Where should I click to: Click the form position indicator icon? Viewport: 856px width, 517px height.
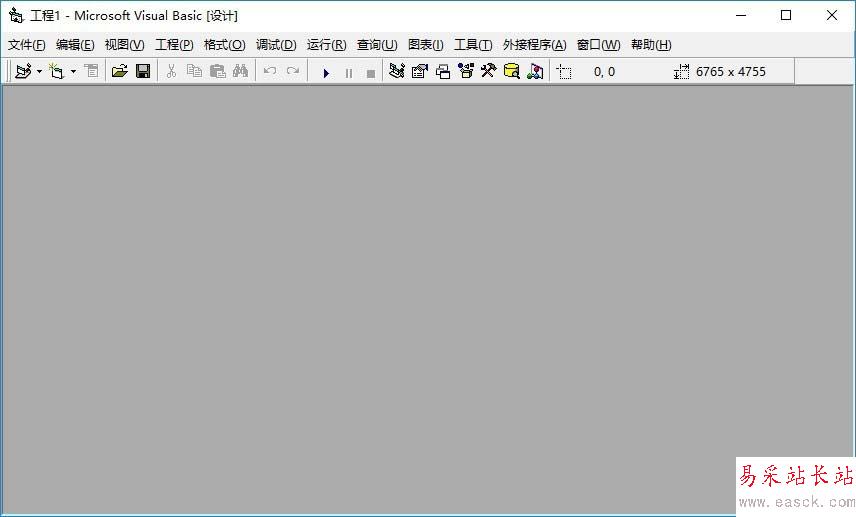564,72
